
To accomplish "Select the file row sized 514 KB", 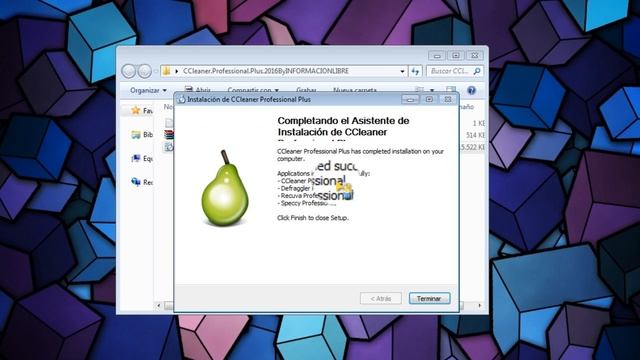I will tap(476, 135).
